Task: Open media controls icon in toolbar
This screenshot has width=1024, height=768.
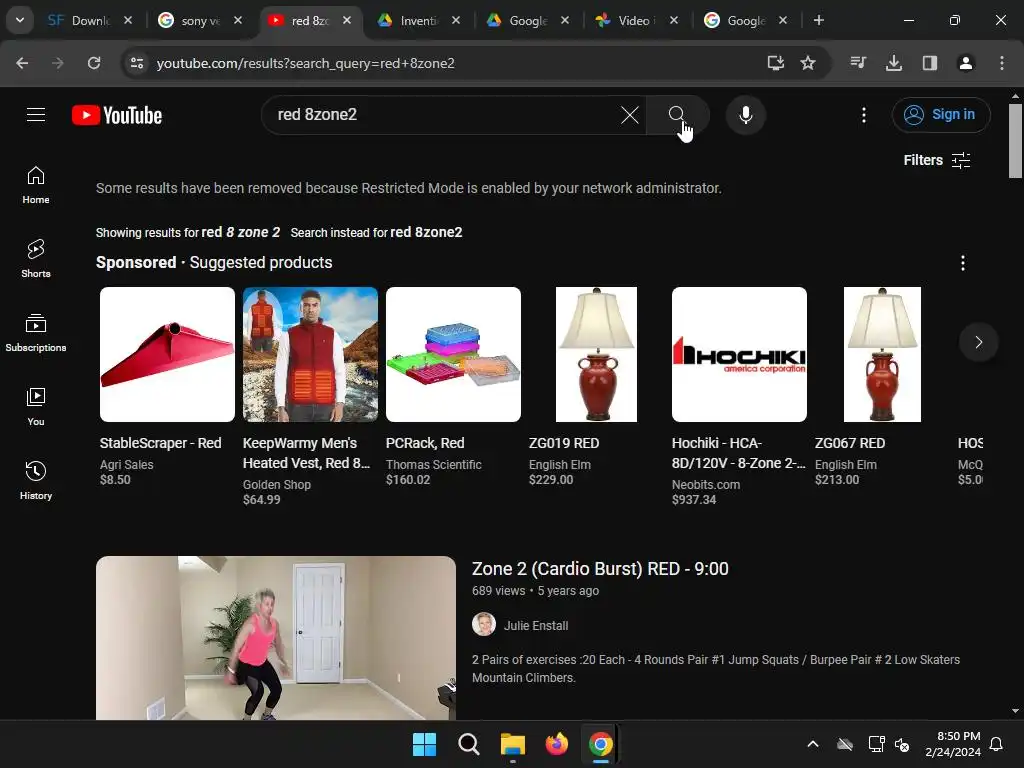Action: coord(858,63)
